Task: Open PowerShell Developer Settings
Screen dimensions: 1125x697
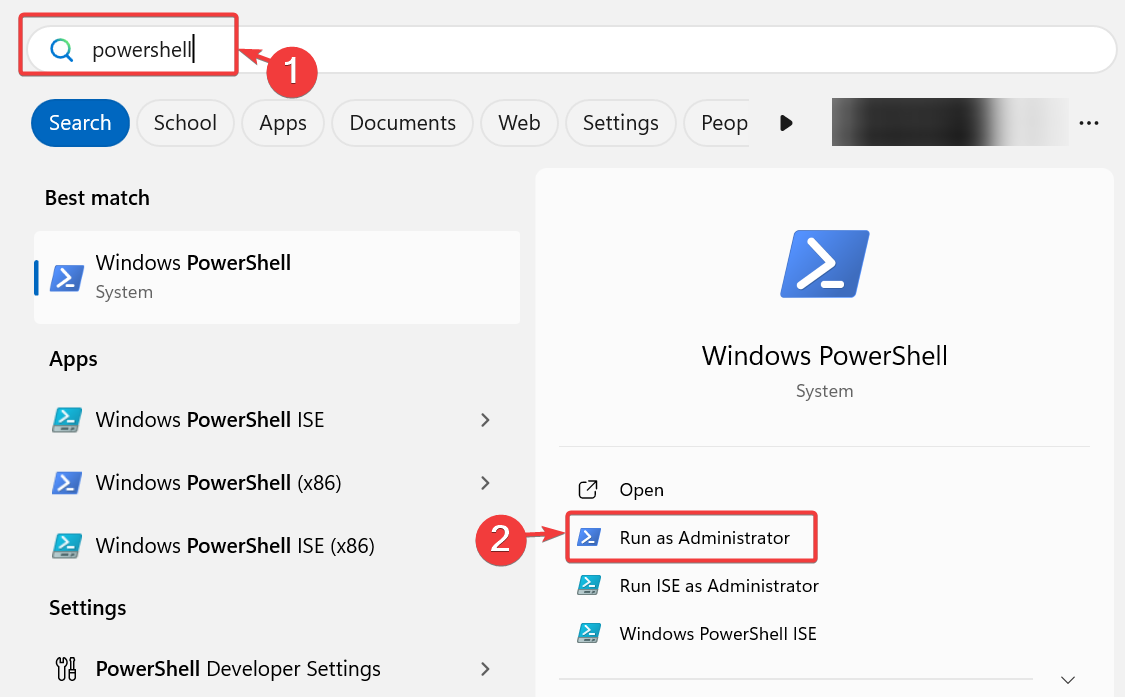Action: [x=237, y=668]
